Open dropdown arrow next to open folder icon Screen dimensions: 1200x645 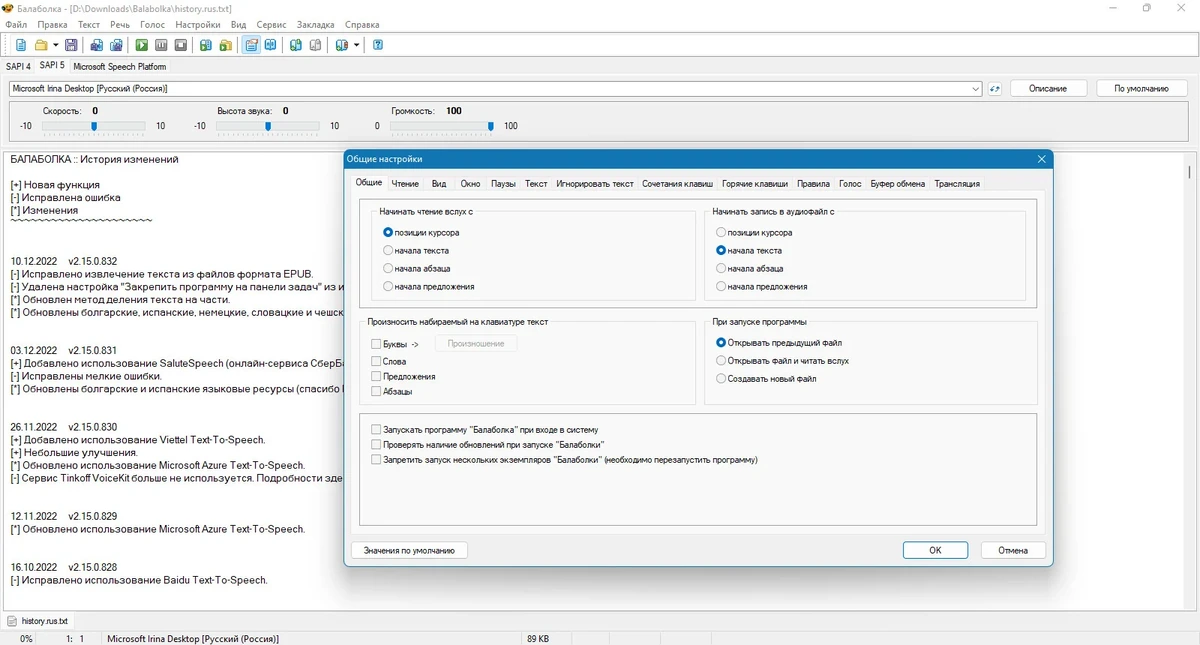click(56, 45)
